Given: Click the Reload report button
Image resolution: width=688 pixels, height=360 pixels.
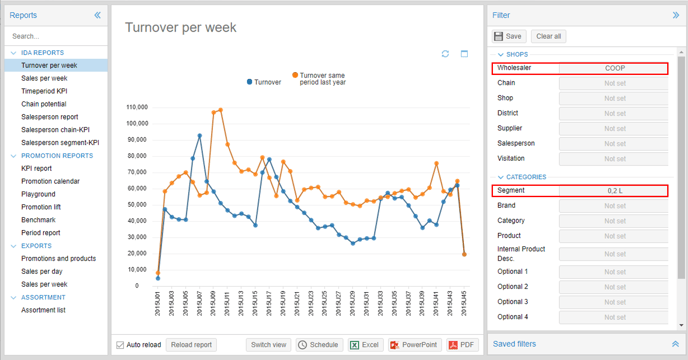Looking at the screenshot, I should pos(191,345).
